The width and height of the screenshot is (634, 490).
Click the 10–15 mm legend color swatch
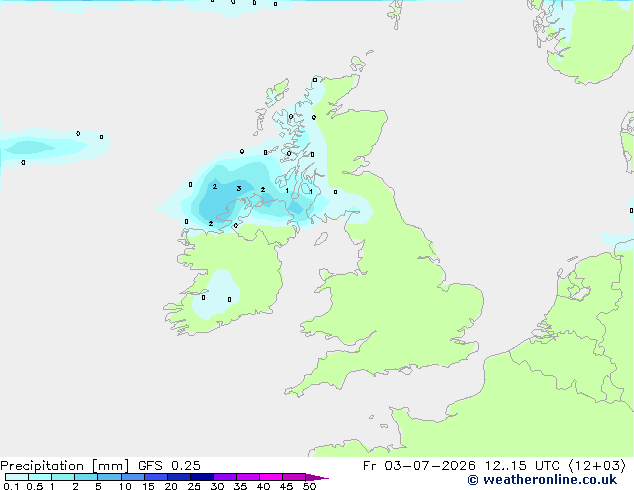[x=132, y=477]
